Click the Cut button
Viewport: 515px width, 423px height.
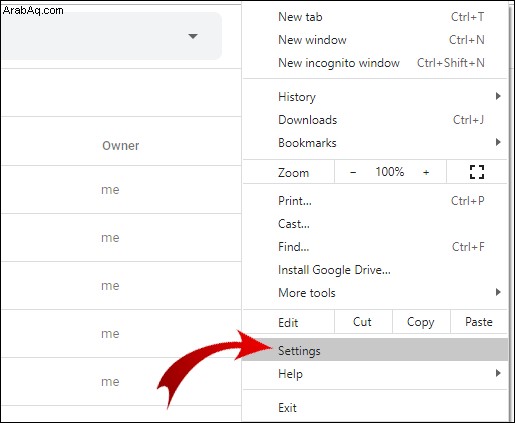pos(362,322)
